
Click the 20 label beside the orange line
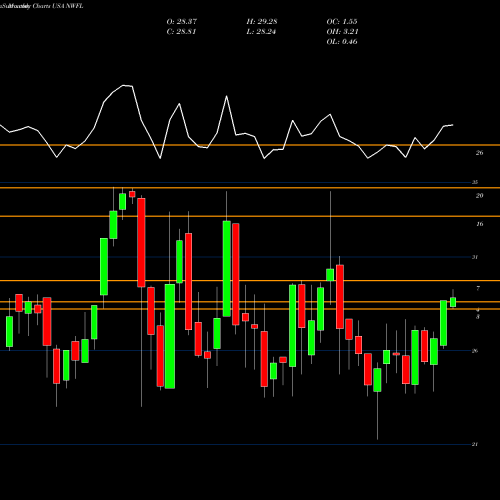coord(479,196)
